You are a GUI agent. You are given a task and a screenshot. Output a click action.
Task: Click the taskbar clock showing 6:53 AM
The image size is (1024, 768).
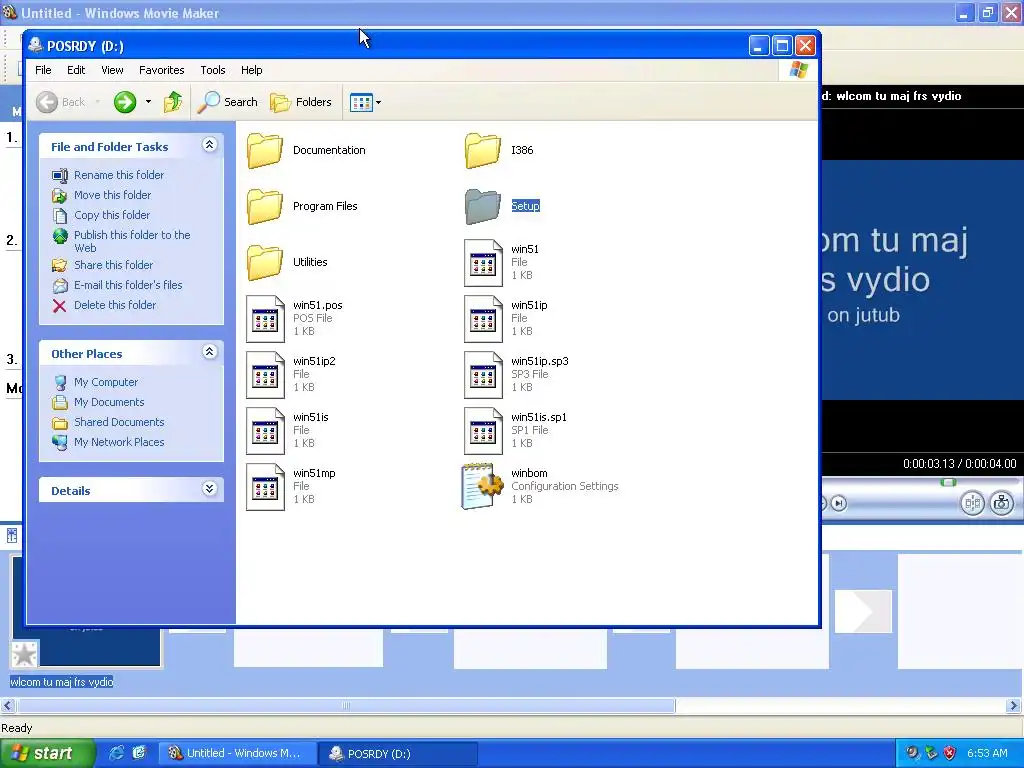pyautogui.click(x=987, y=753)
